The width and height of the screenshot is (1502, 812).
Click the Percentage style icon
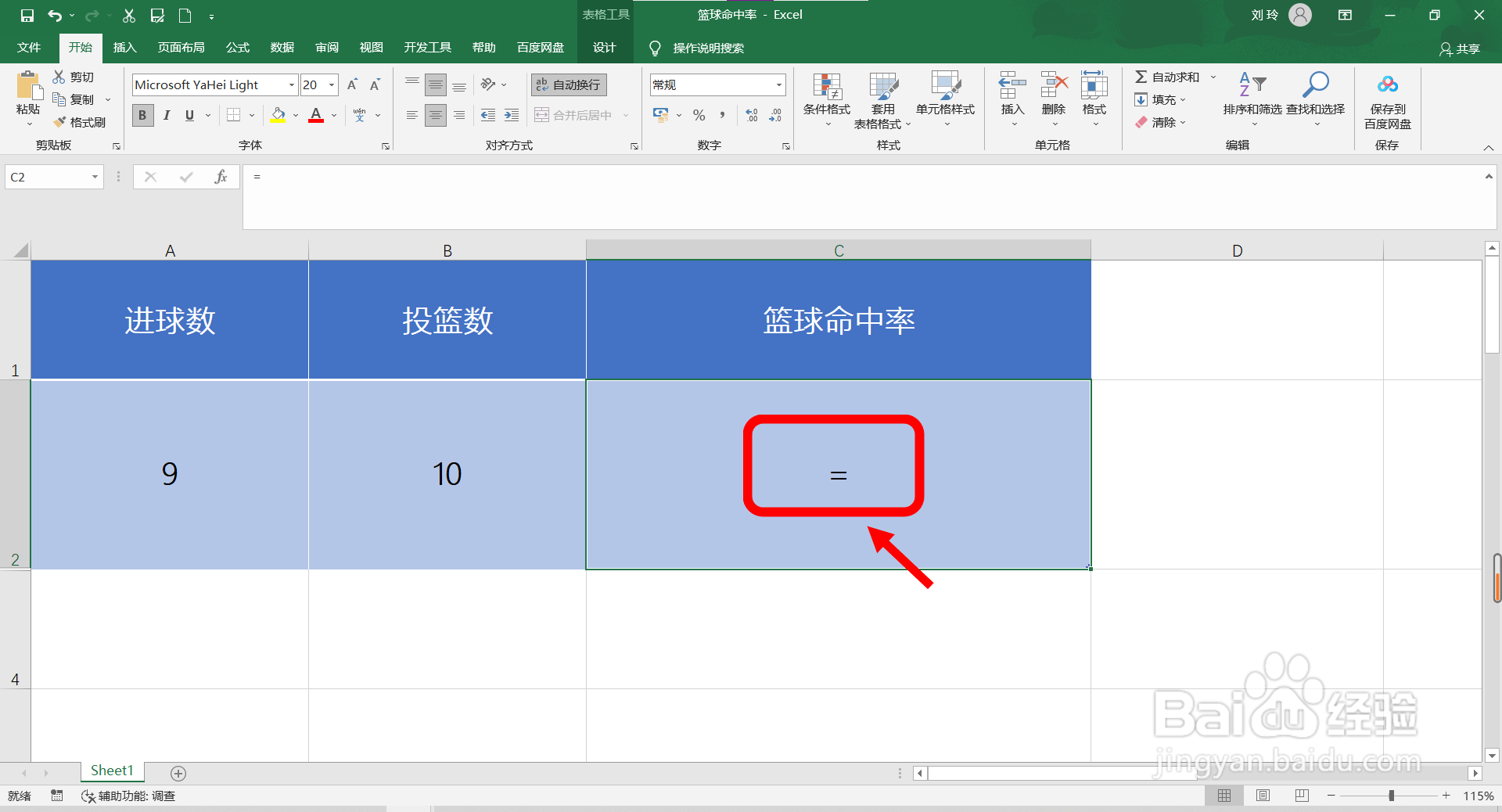point(699,115)
